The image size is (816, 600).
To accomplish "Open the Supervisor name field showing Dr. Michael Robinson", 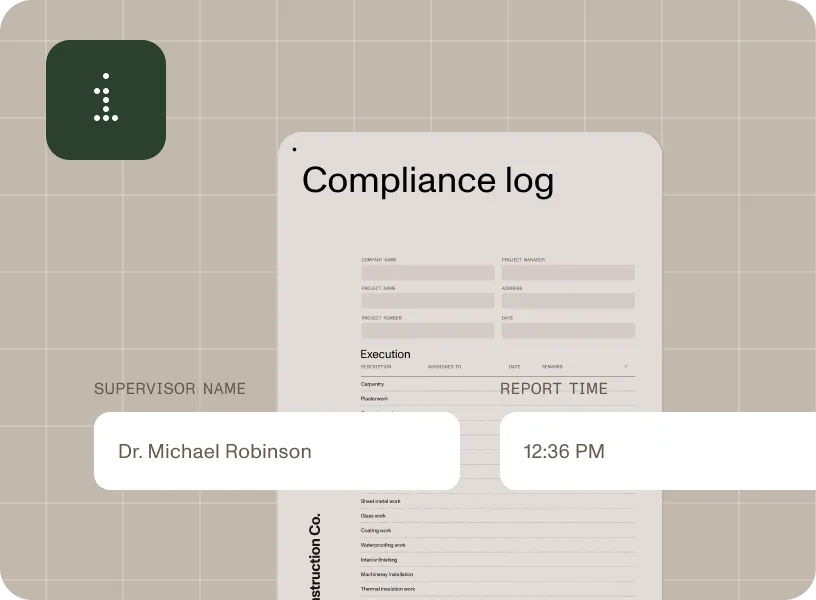I will click(x=277, y=451).
